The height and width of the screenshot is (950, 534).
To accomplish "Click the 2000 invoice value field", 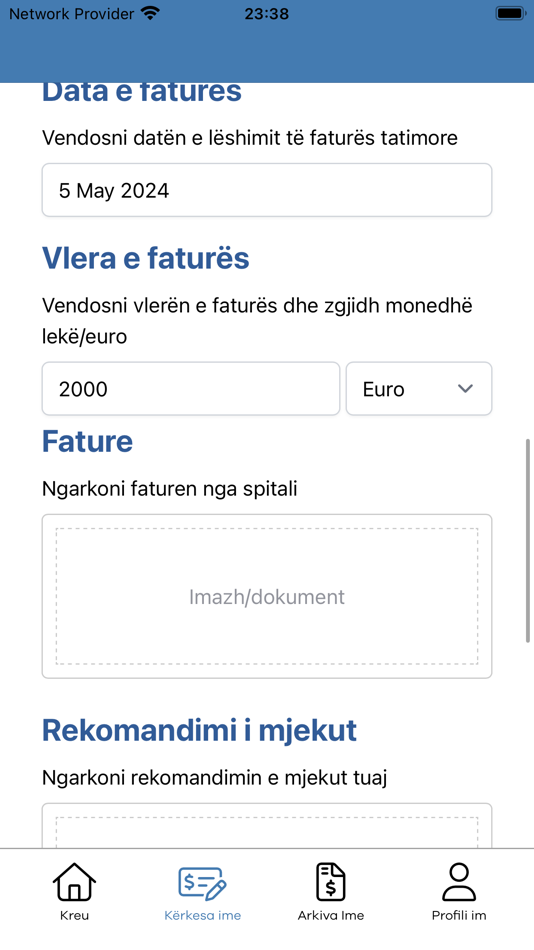I will pos(191,389).
